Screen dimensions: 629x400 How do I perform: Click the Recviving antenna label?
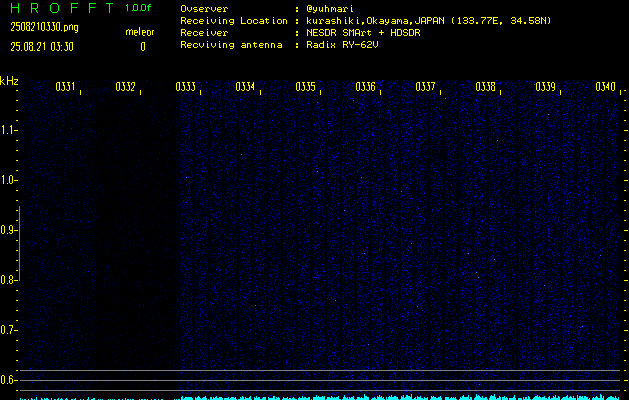231,45
